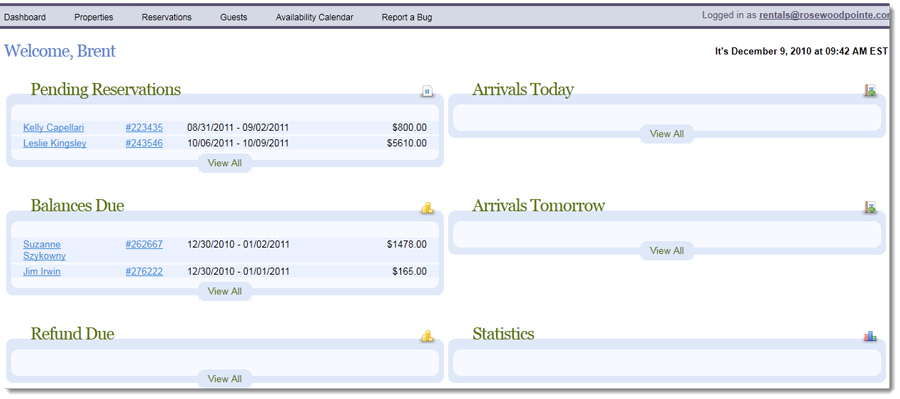Click the $5610.00 amount

407,143
